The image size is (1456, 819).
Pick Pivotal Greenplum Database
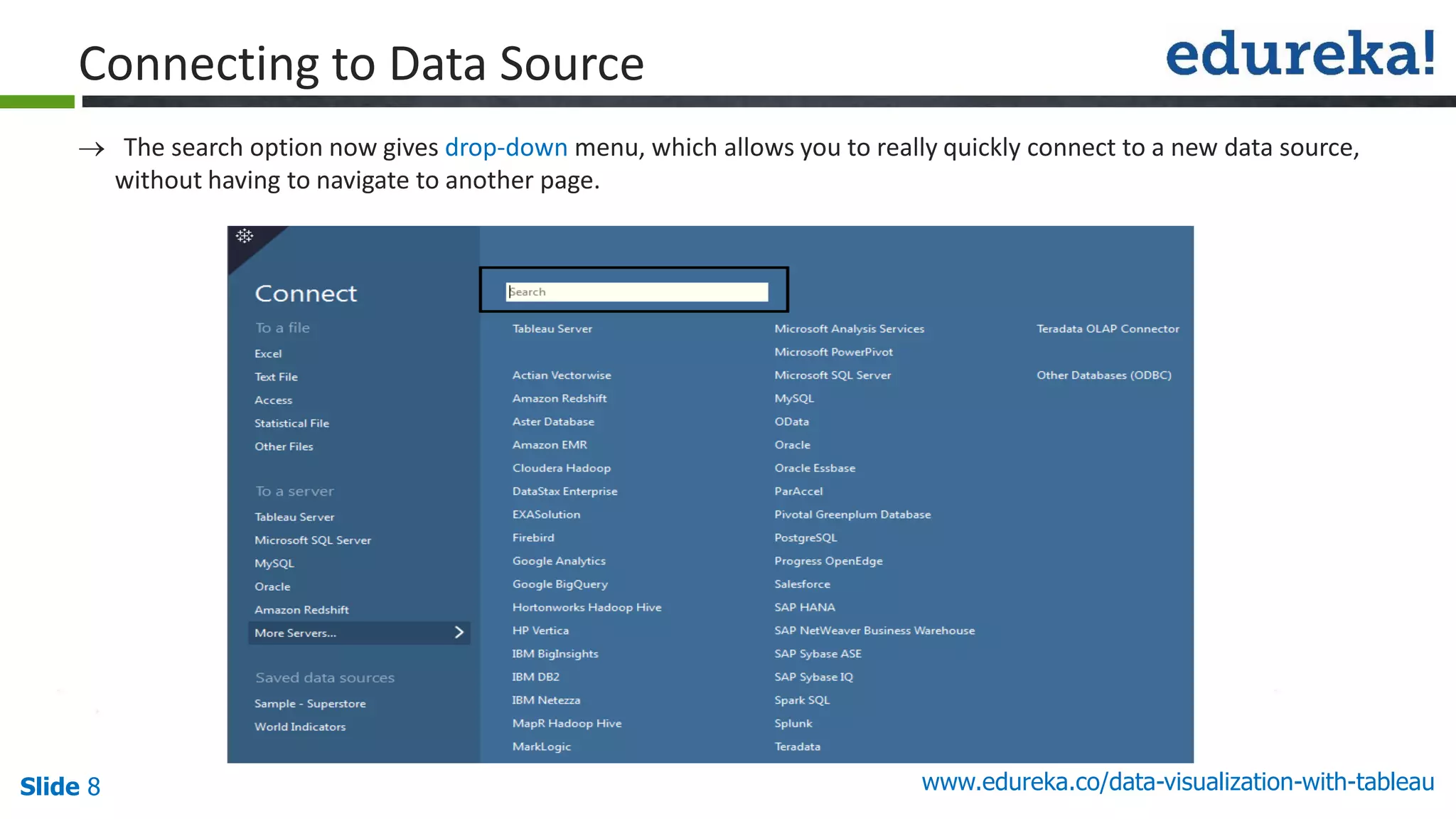coord(852,514)
